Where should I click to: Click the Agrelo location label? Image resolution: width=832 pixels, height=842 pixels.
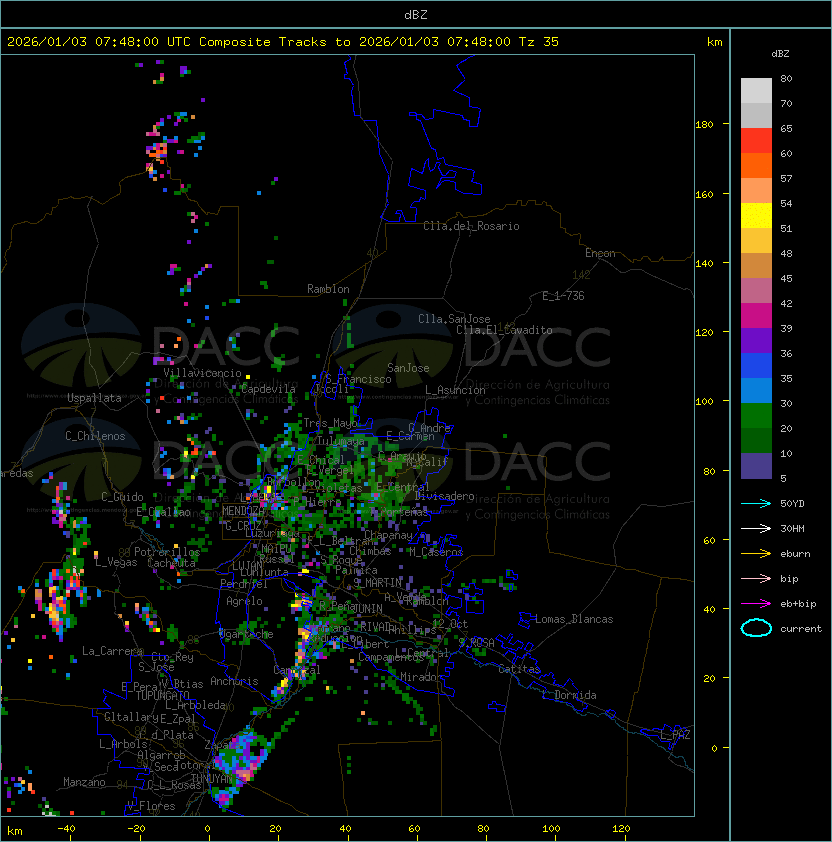244,601
